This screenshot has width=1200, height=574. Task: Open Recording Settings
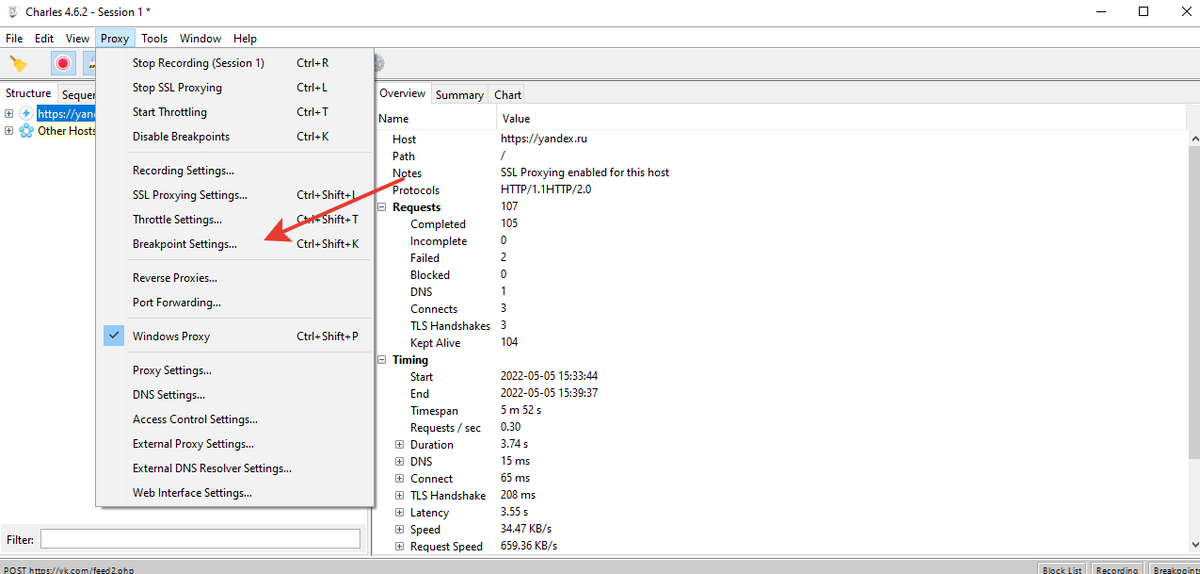235,171
